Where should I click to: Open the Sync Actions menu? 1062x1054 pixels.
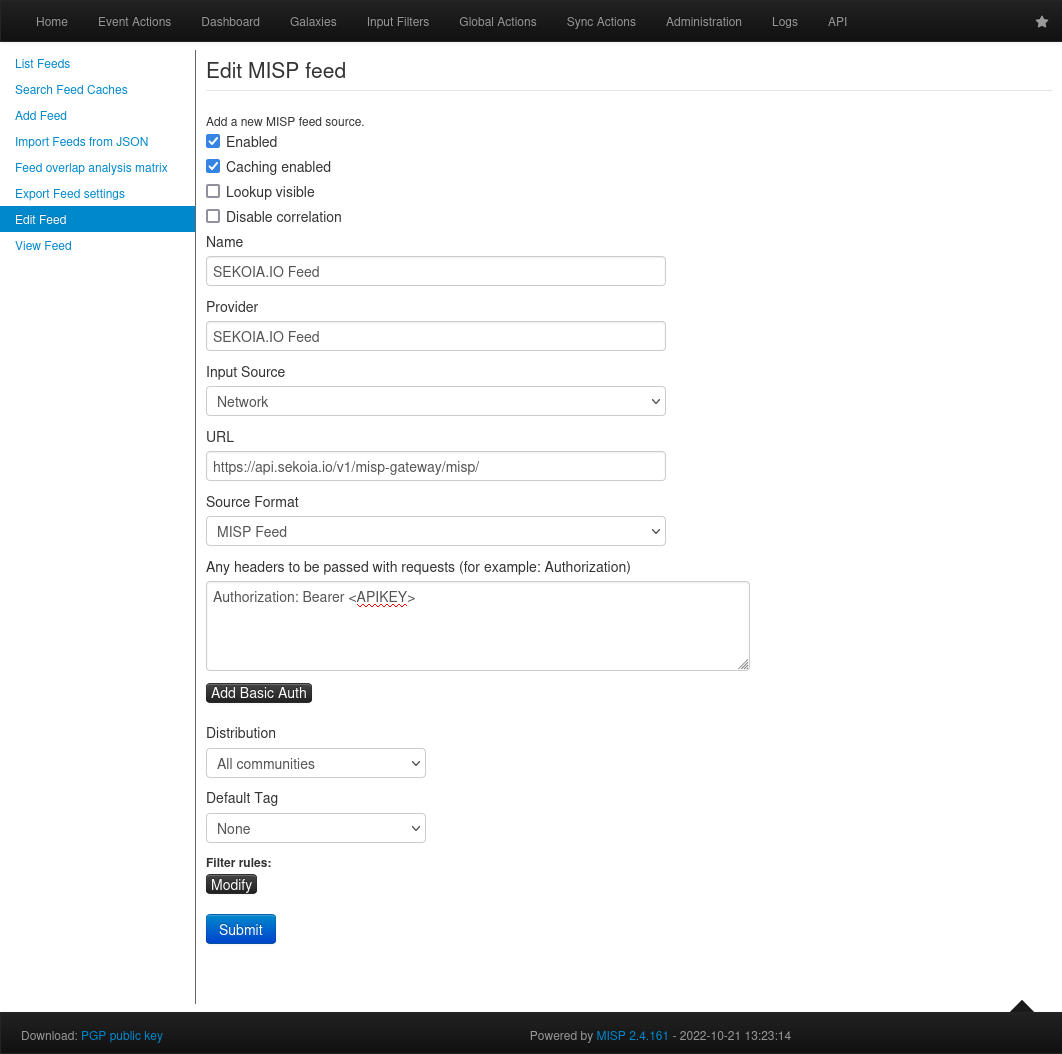click(x=600, y=21)
